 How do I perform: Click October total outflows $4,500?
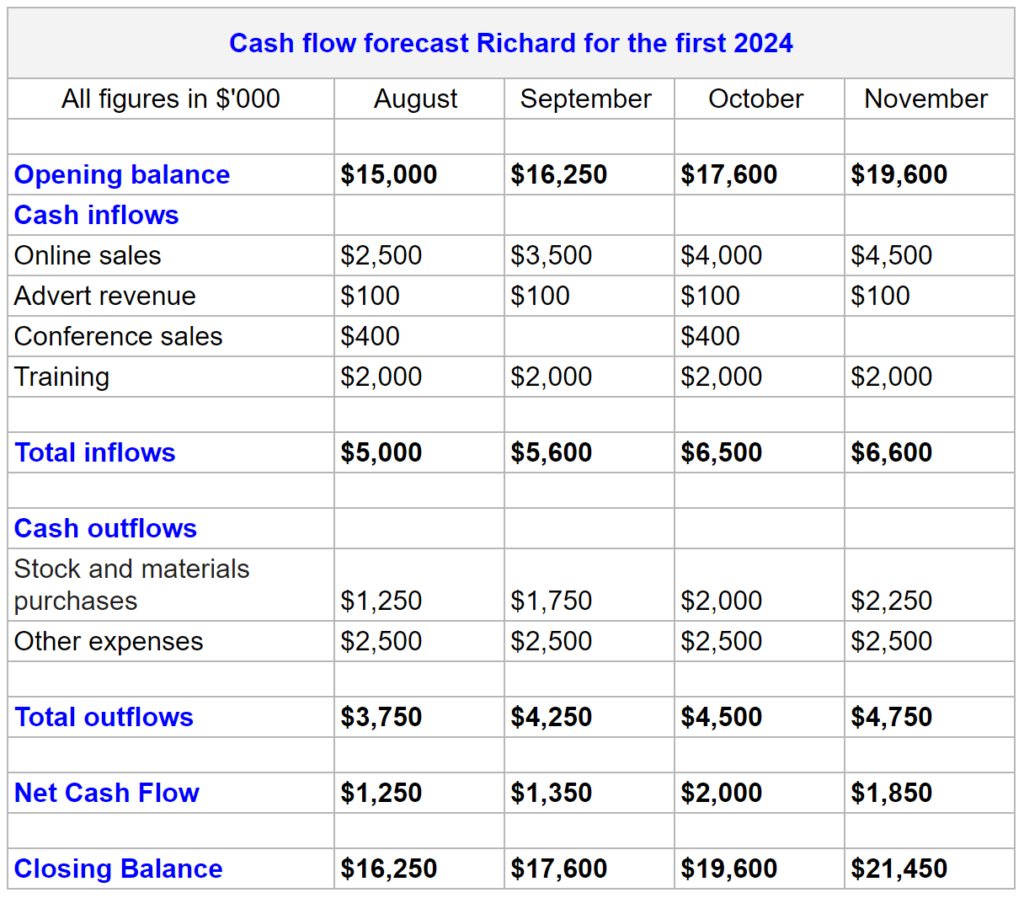(x=721, y=717)
